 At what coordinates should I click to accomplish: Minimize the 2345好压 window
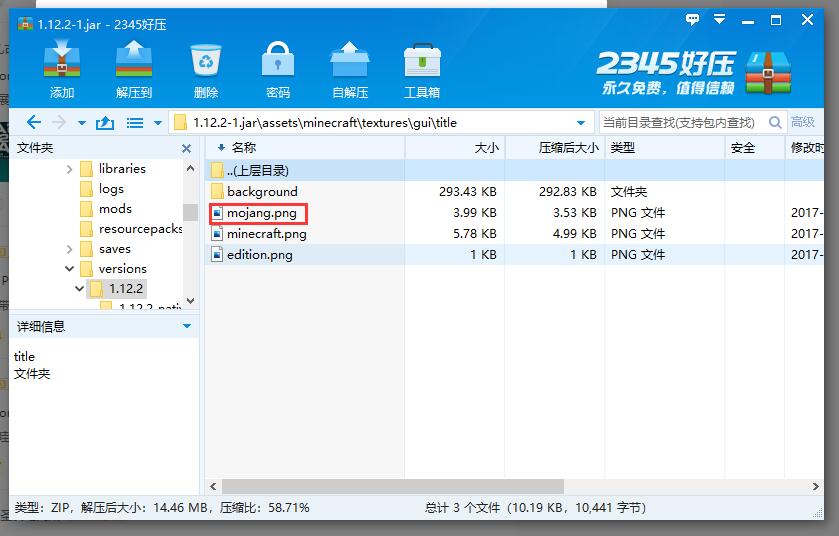click(x=748, y=21)
